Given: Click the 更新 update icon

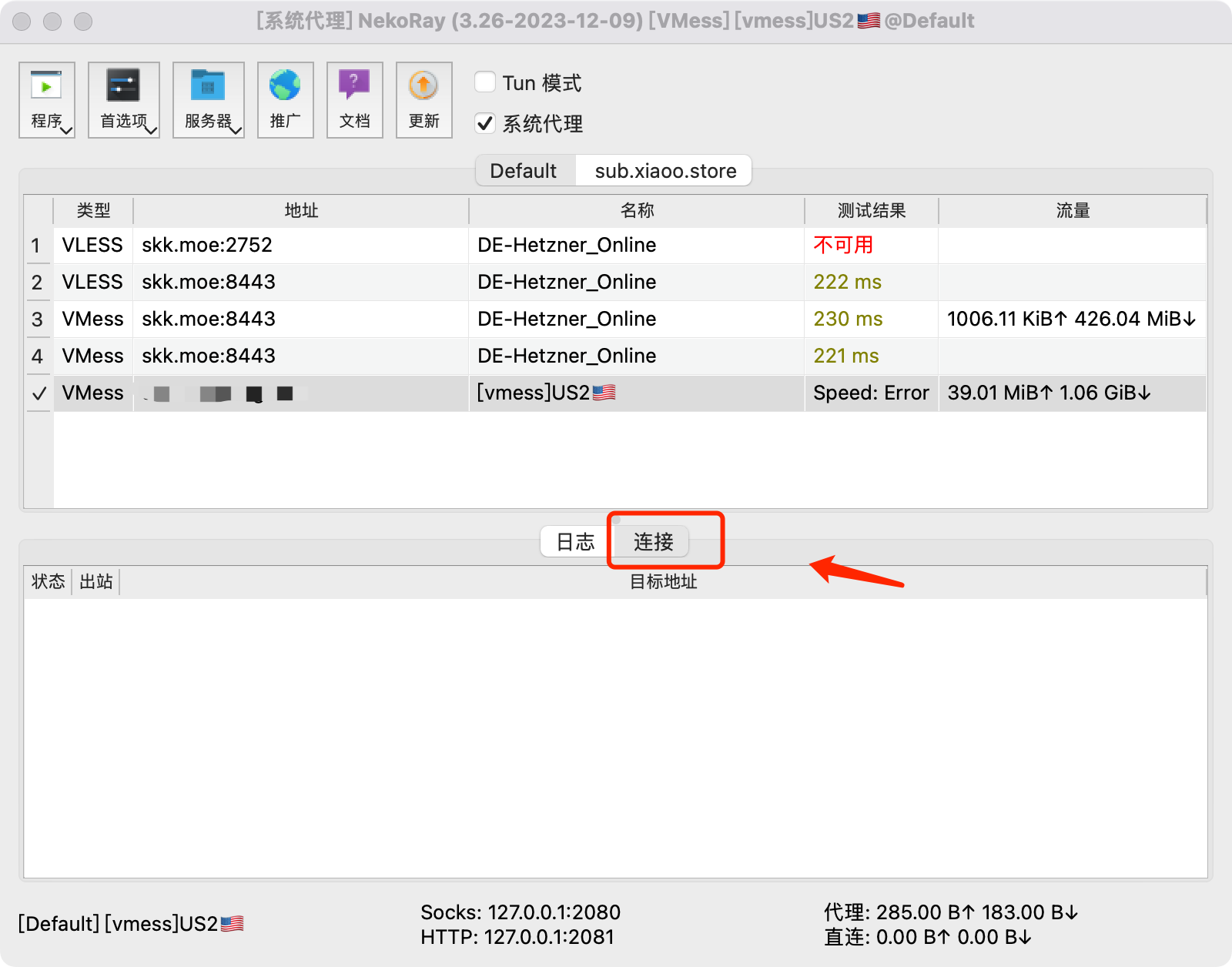Looking at the screenshot, I should (424, 100).
